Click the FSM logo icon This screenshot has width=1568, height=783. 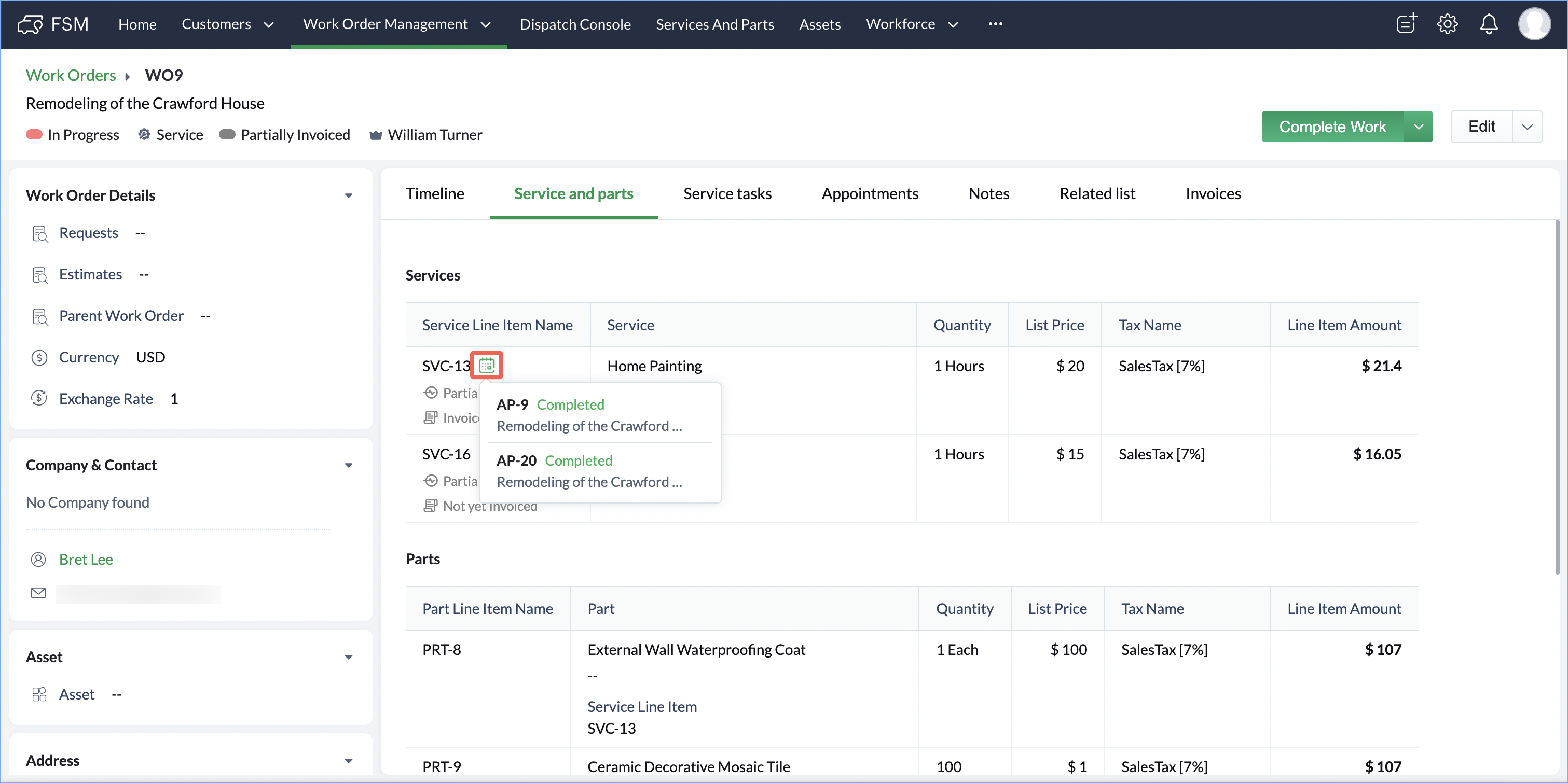[x=30, y=24]
